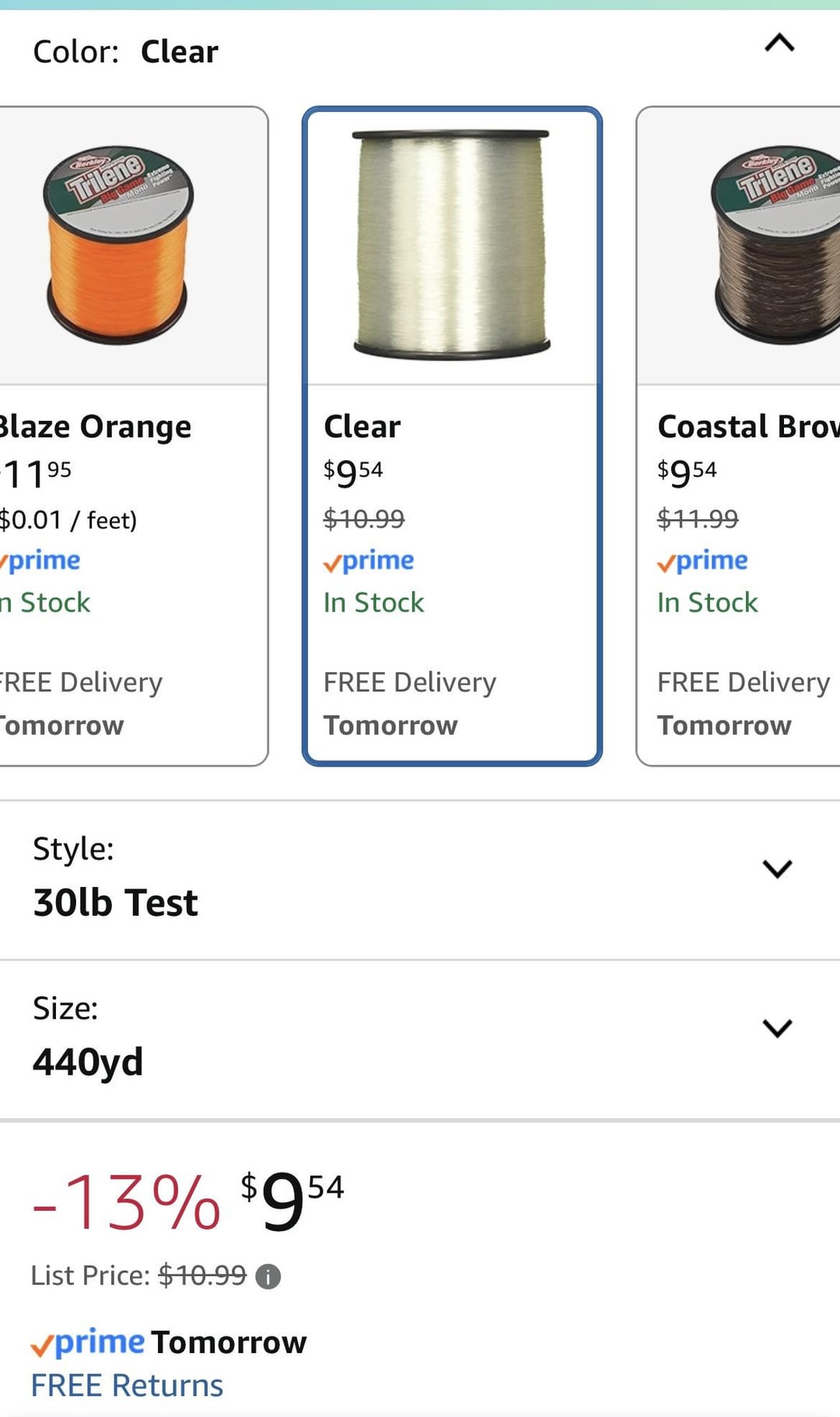Choose the Blaze Orange color name
This screenshot has width=840, height=1417.
pos(95,426)
